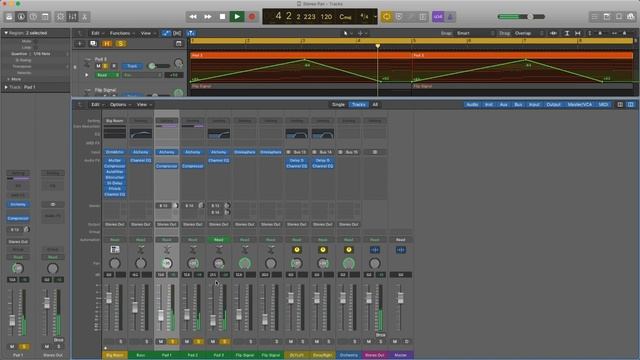Adjust the Pad 3 track header volume slider
Viewport: 640px width, 360px height.
(158, 66)
